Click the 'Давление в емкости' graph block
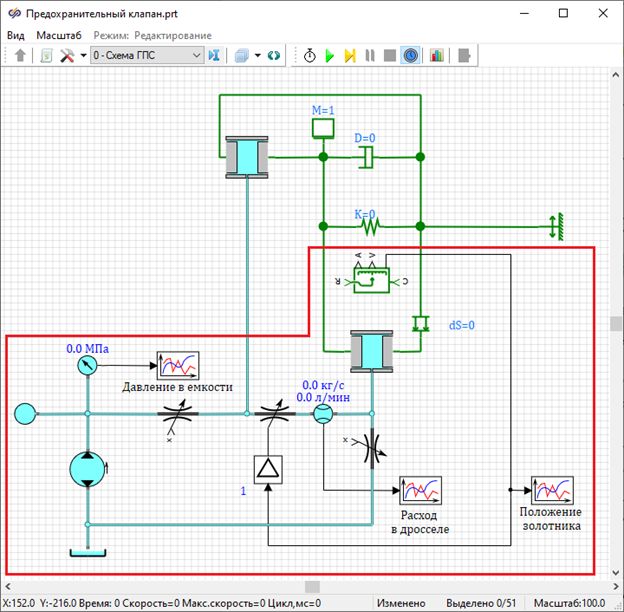 178,366
